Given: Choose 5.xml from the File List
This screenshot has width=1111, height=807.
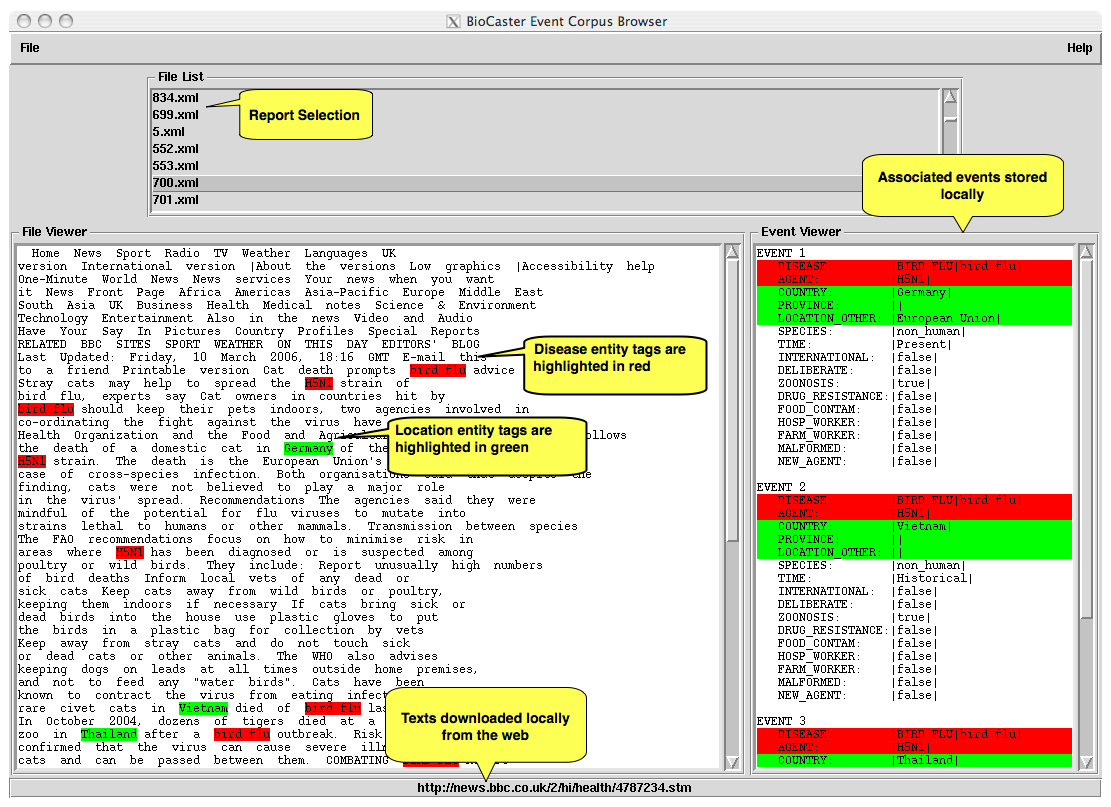Looking at the screenshot, I should pos(168,132).
